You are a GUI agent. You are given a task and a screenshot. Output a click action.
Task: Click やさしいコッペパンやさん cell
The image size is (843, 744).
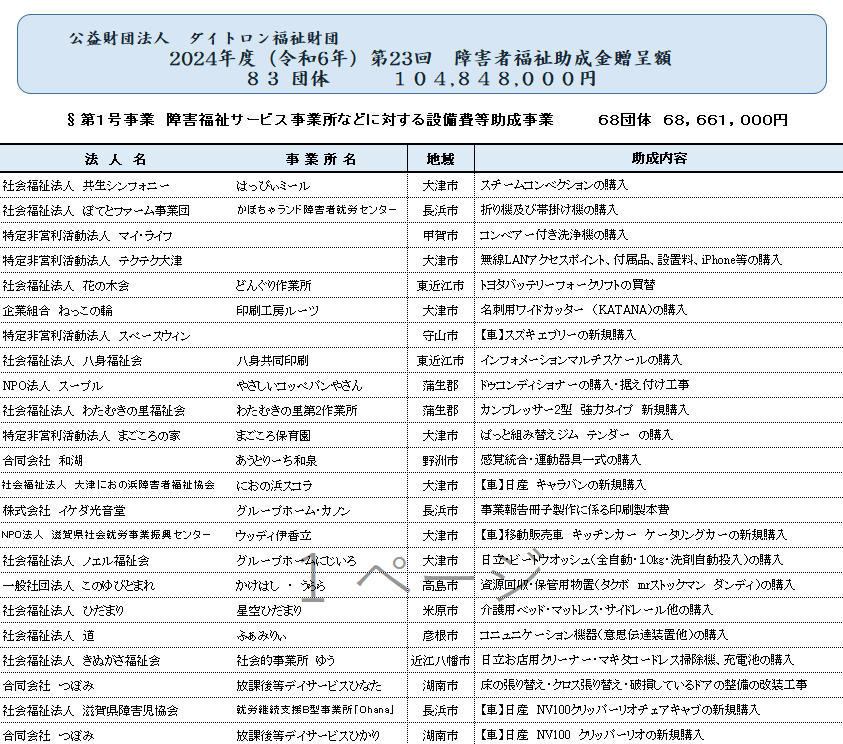pos(299,385)
